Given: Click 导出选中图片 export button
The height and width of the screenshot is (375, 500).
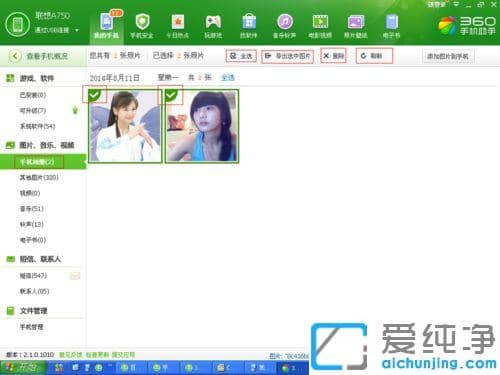Looking at the screenshot, I should (288, 56).
